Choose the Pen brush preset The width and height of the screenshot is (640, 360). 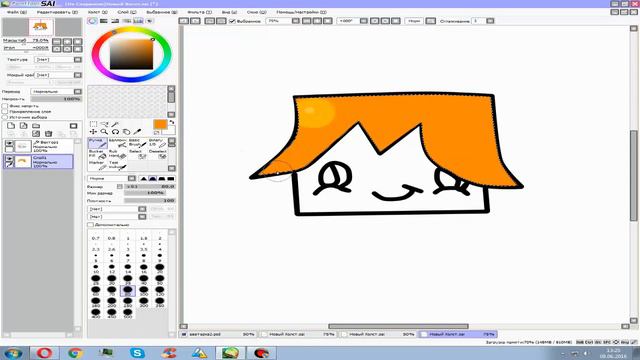(x=98, y=143)
